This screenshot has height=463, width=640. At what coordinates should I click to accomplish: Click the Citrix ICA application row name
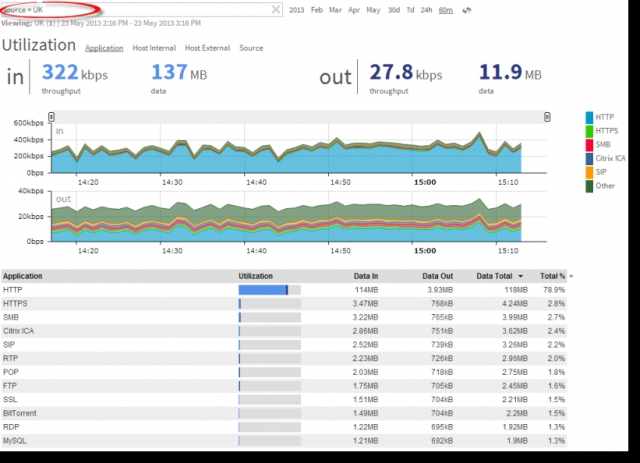pos(18,331)
